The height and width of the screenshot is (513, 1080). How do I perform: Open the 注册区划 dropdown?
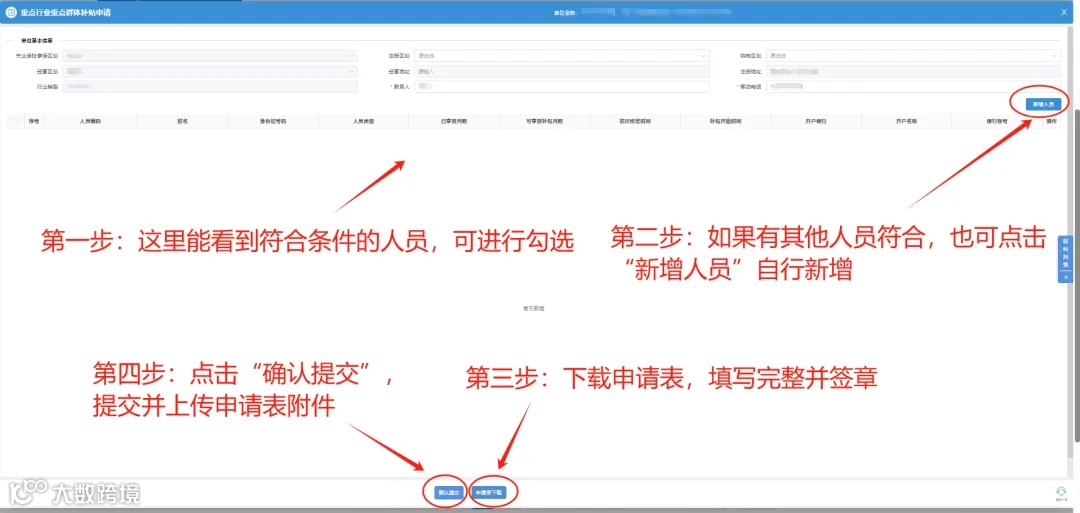coord(561,56)
